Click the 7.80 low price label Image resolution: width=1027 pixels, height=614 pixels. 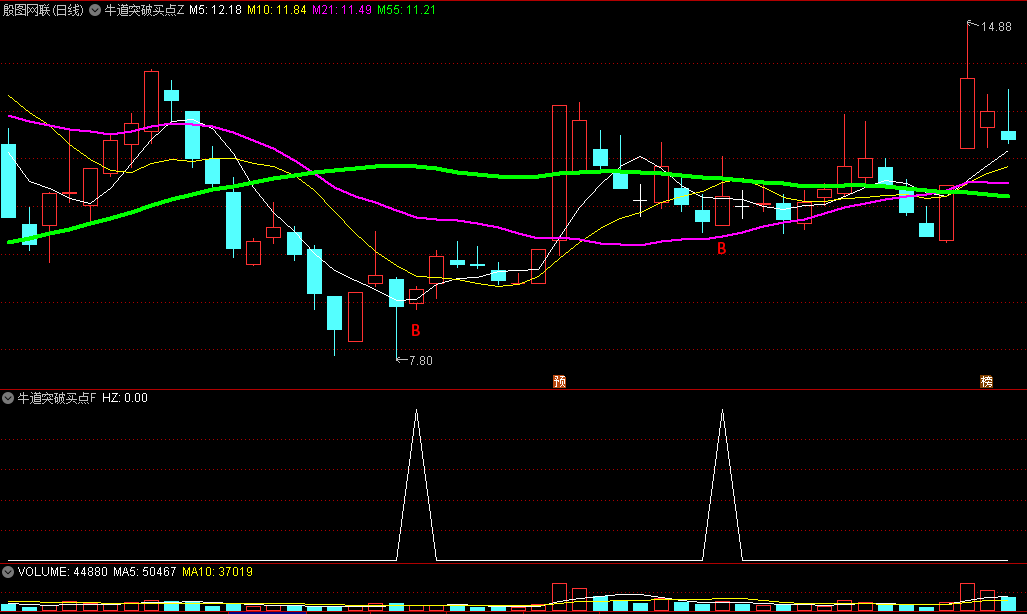(420, 360)
